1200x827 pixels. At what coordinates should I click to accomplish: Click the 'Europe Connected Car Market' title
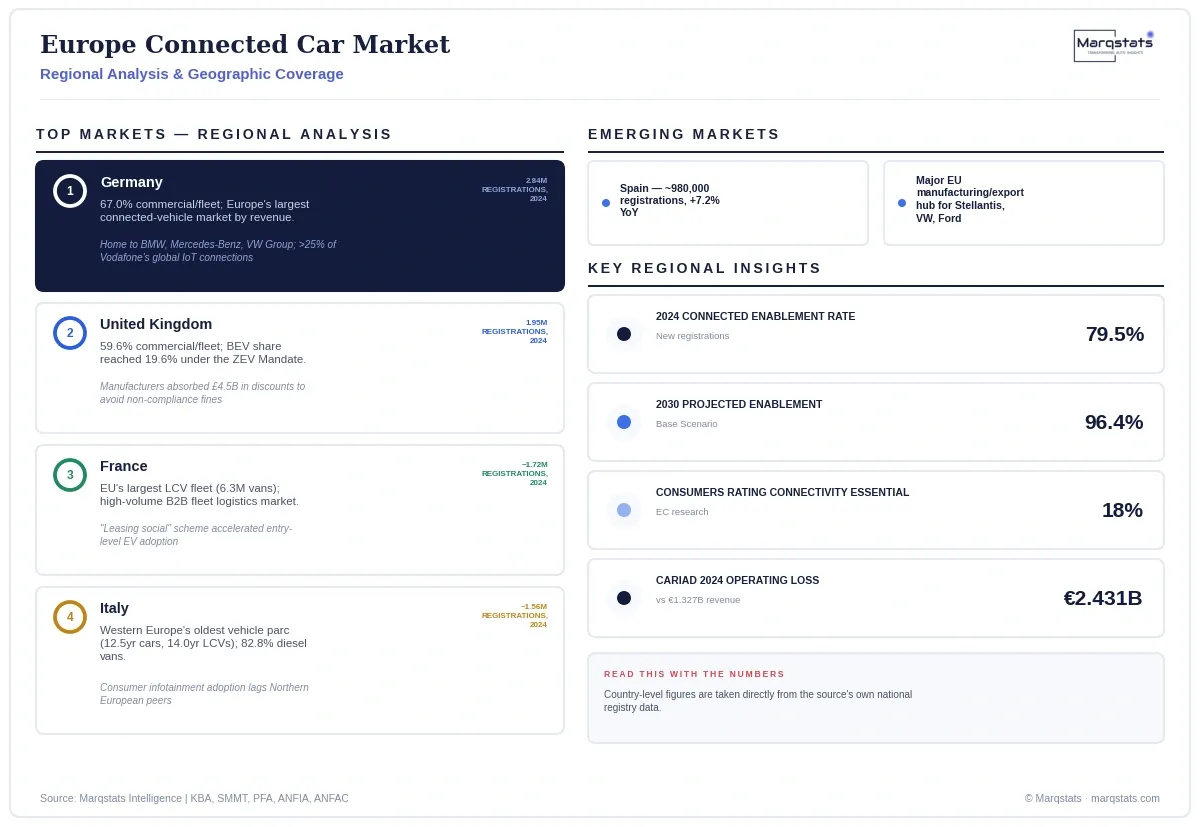click(245, 44)
